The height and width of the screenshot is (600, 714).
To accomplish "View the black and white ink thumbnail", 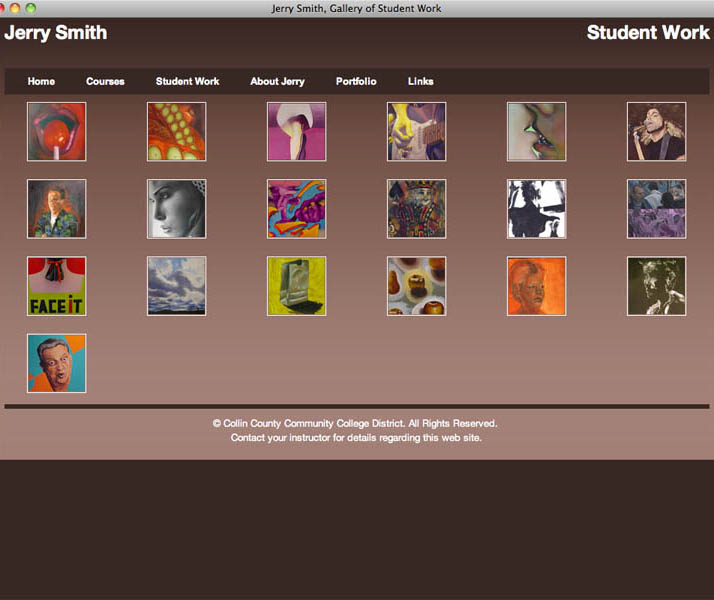I will (x=536, y=209).
